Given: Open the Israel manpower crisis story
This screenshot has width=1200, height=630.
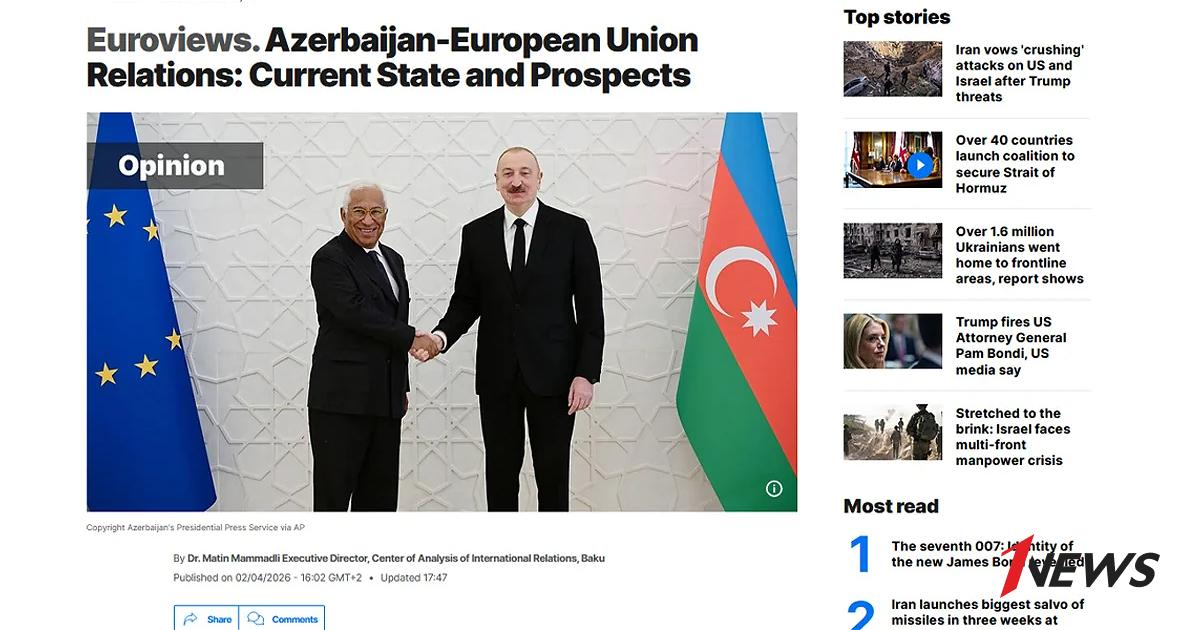Looking at the screenshot, I should [1013, 437].
